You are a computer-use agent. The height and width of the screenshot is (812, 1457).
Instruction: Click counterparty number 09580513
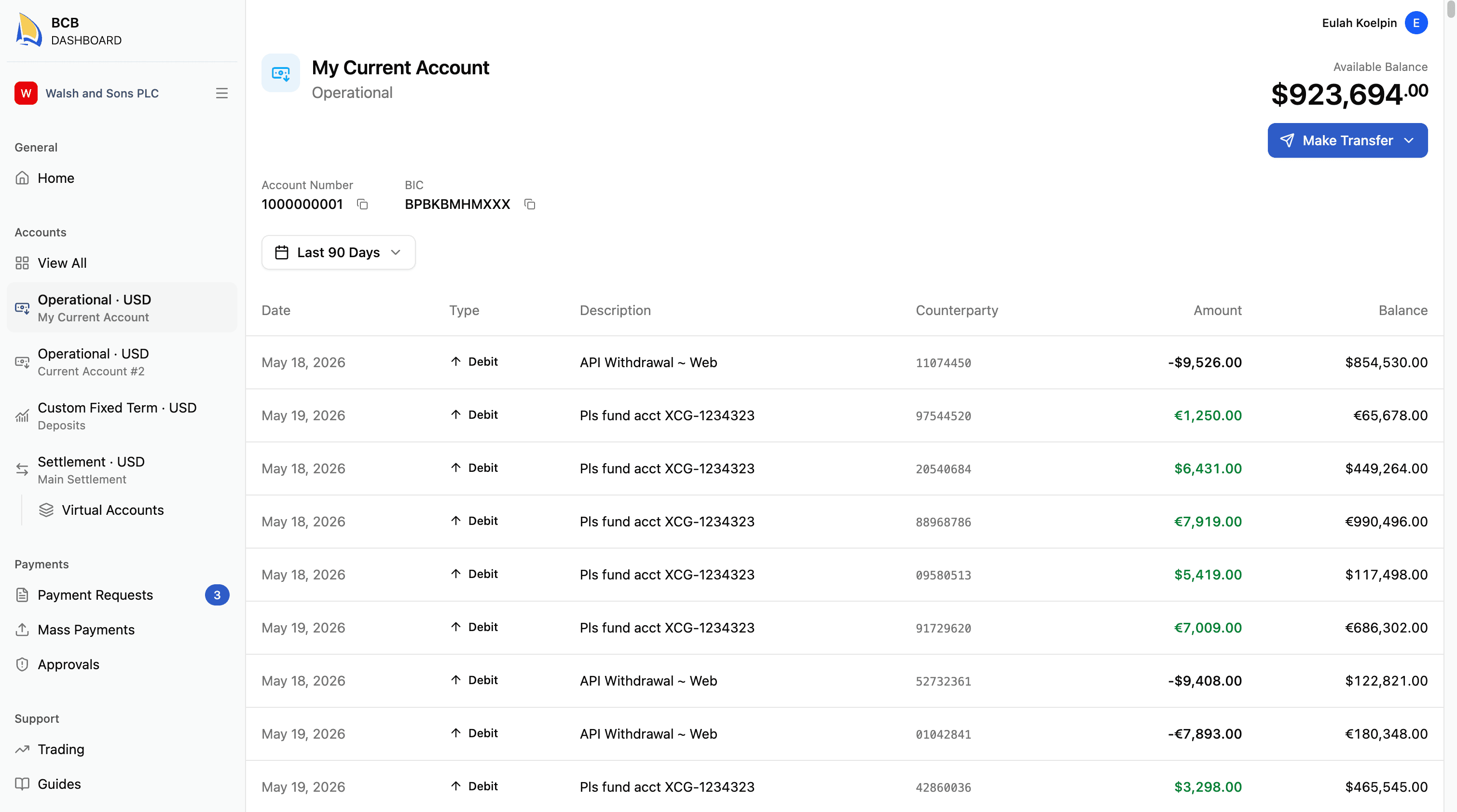coord(943,575)
